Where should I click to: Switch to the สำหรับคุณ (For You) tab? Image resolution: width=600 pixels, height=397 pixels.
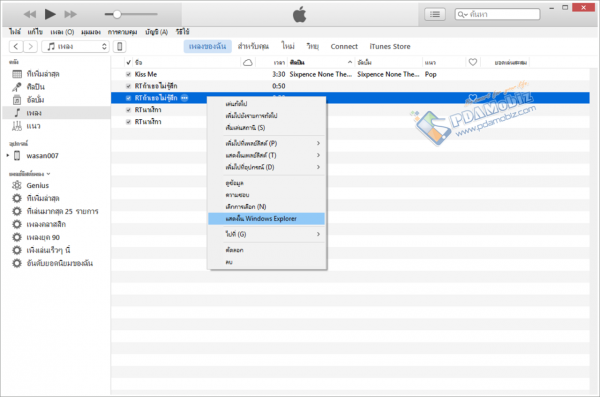tap(253, 46)
